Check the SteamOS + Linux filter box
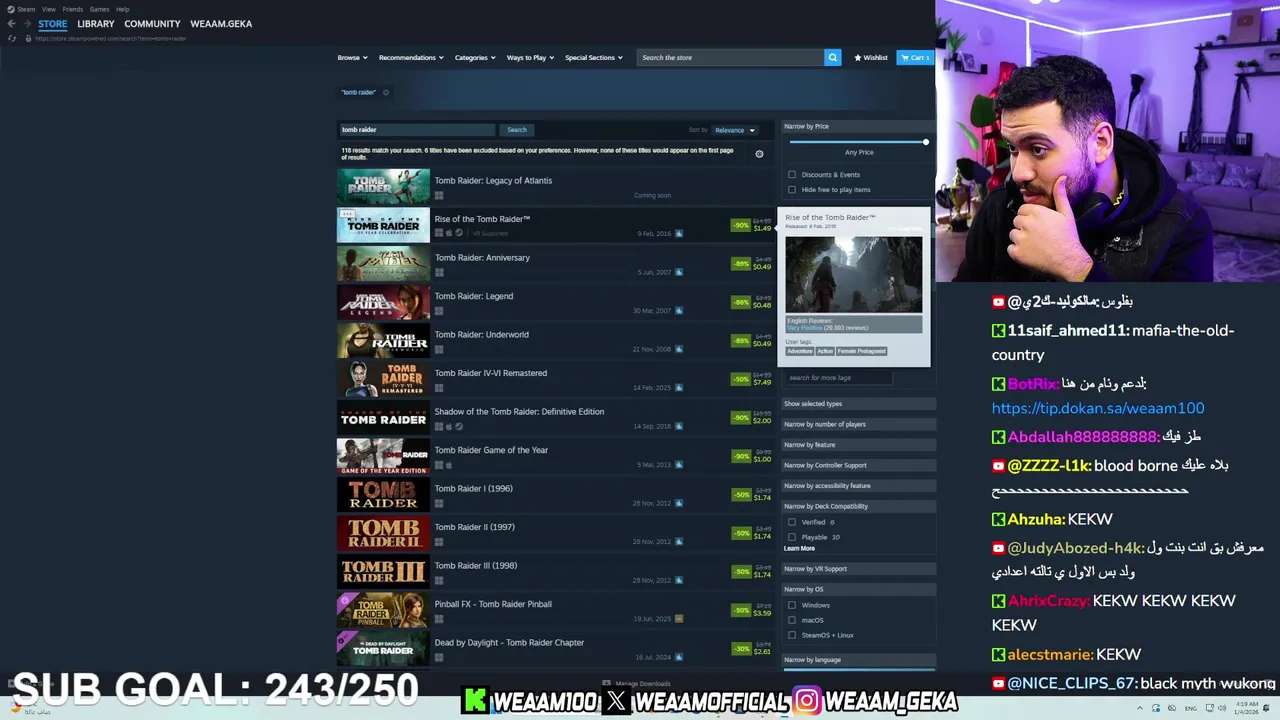Viewport: 1280px width, 720px height. click(x=792, y=635)
